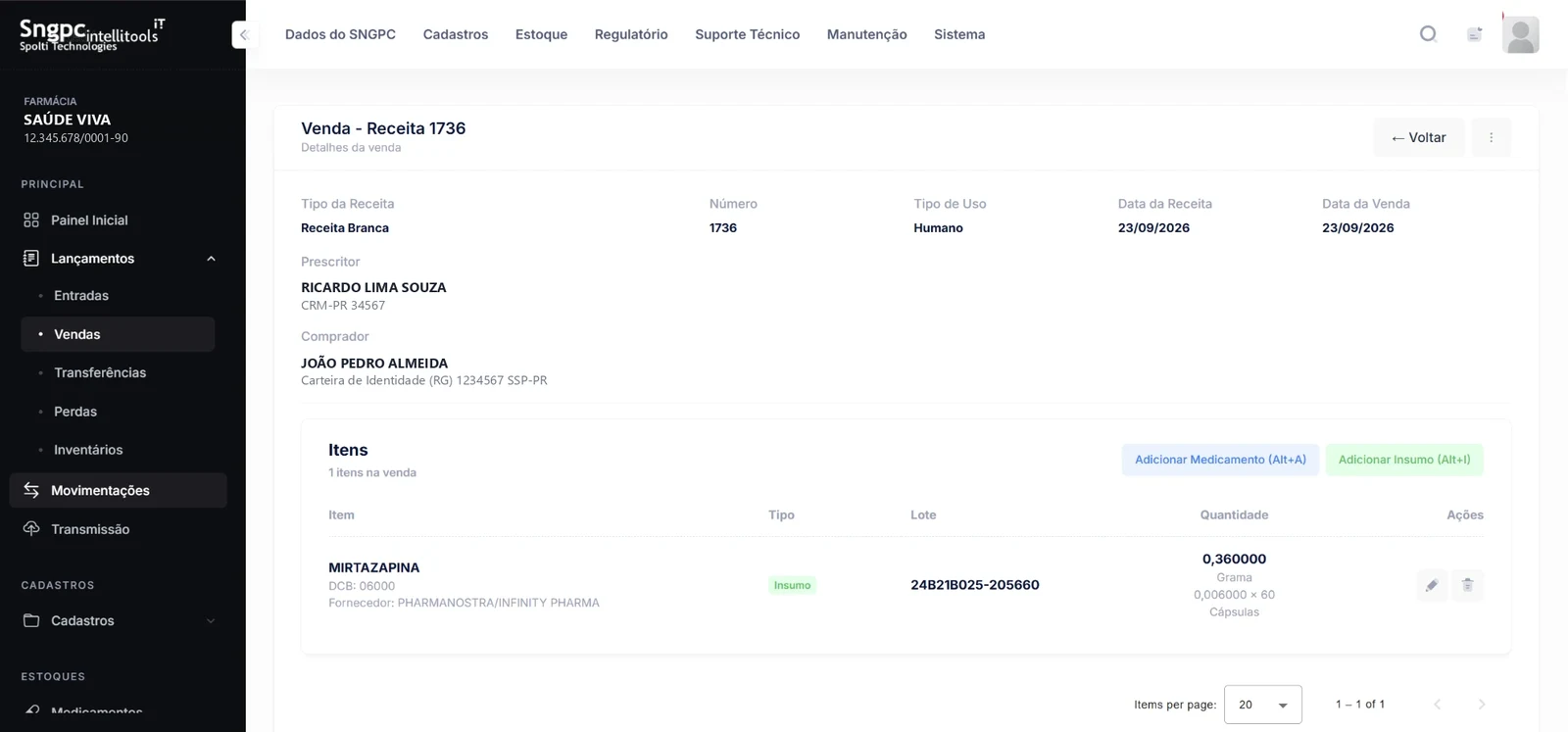
Task: Click the Movimentações arrows icon
Action: 31,490
